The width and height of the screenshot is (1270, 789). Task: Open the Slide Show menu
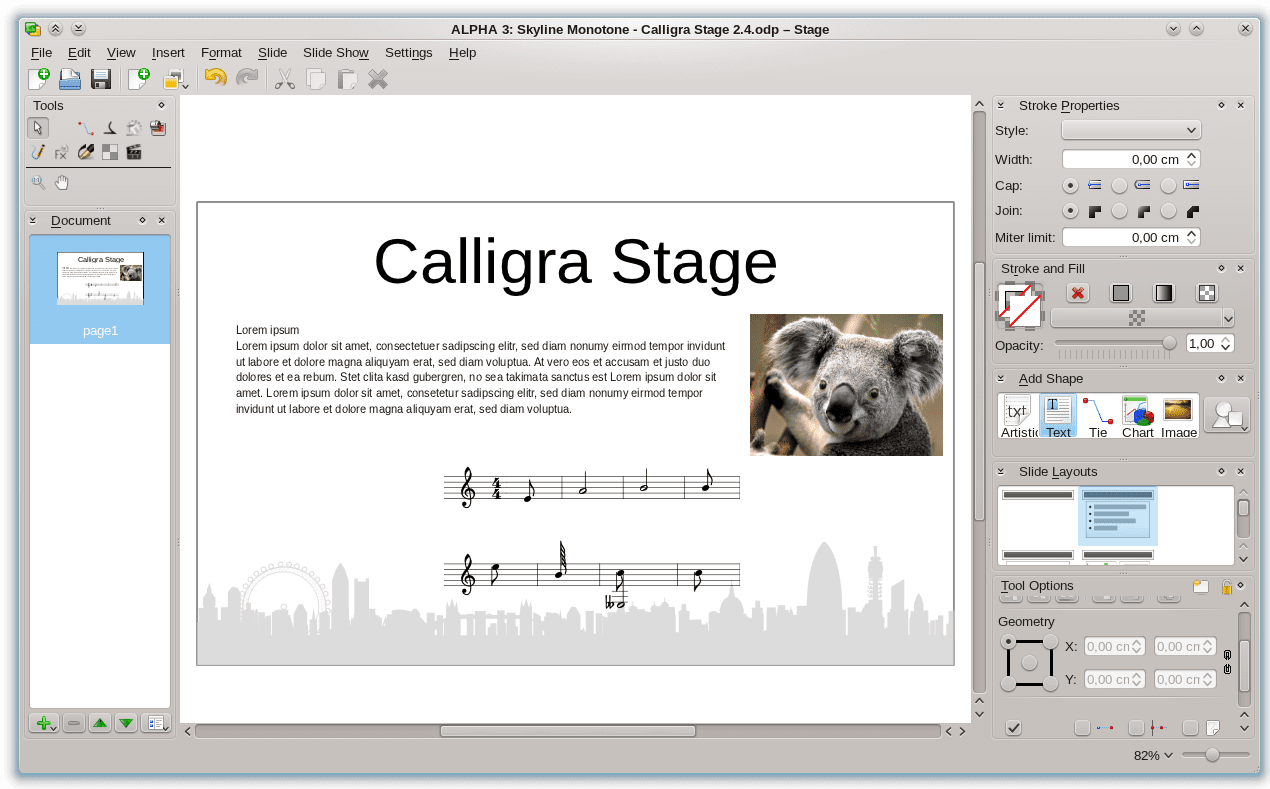335,52
